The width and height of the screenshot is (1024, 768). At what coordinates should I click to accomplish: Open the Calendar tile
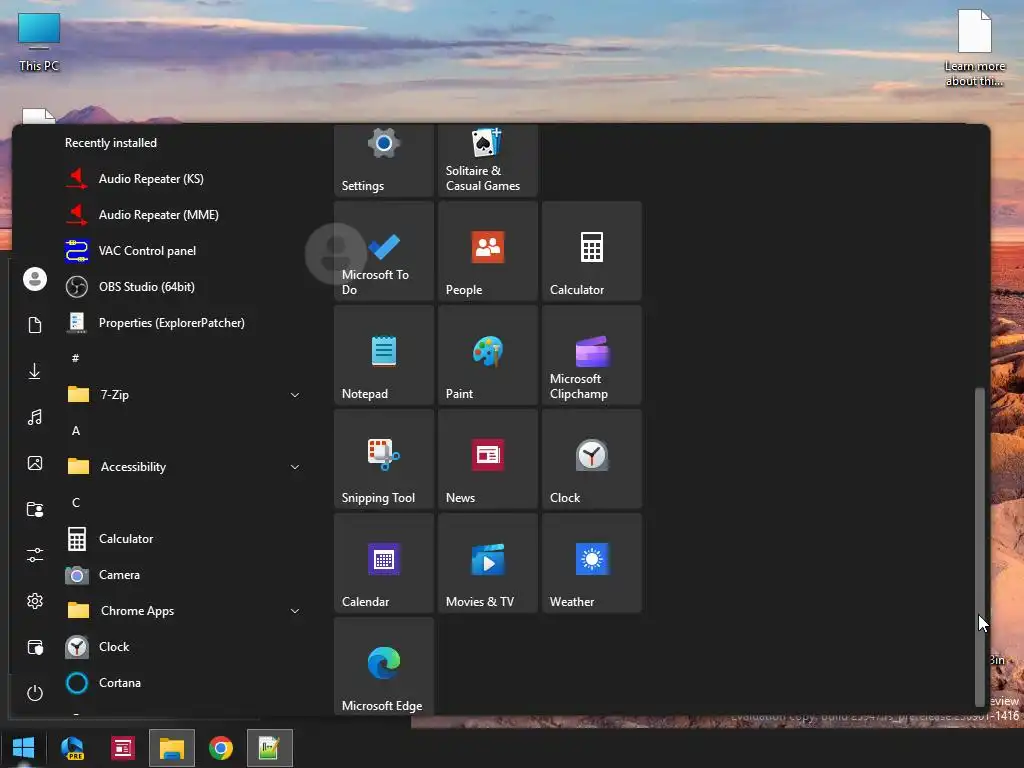pos(383,562)
